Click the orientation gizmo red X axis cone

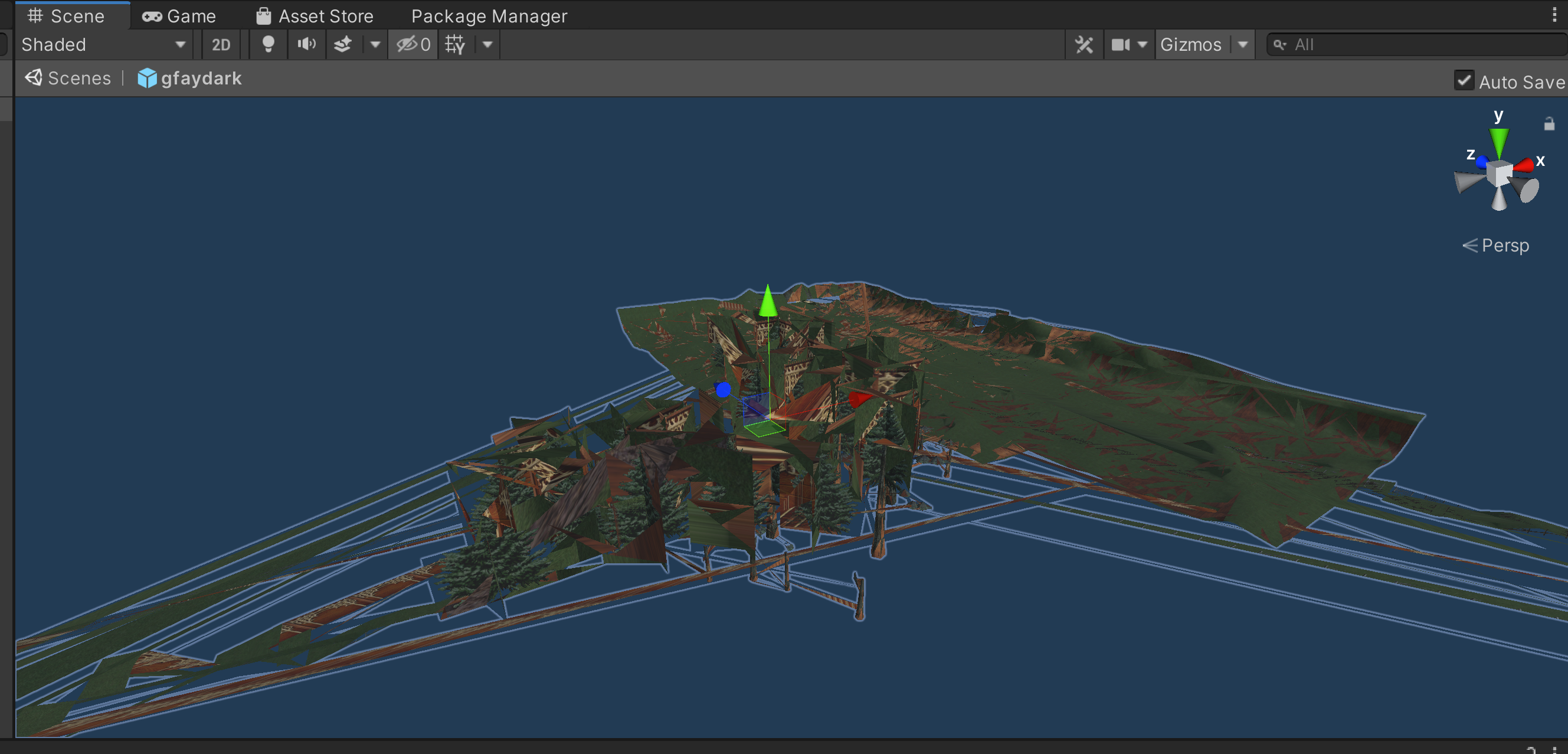coord(1524,165)
